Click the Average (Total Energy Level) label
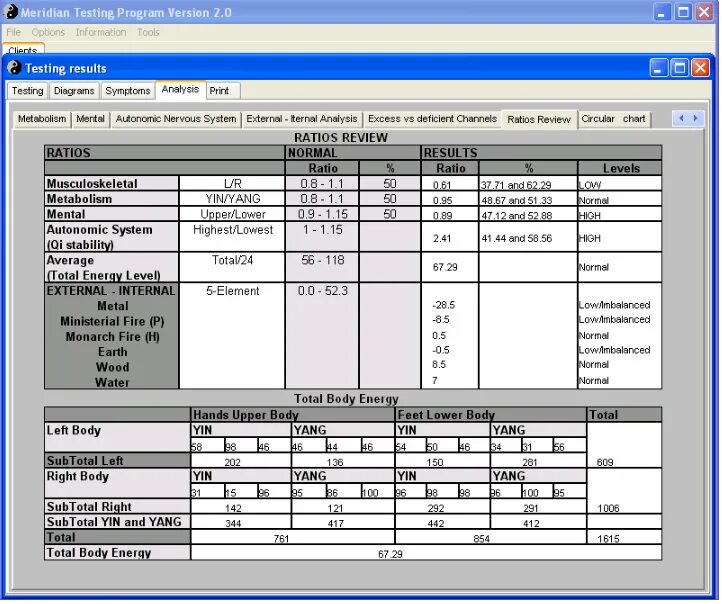This screenshot has width=722, height=604. pyautogui.click(x=103, y=267)
